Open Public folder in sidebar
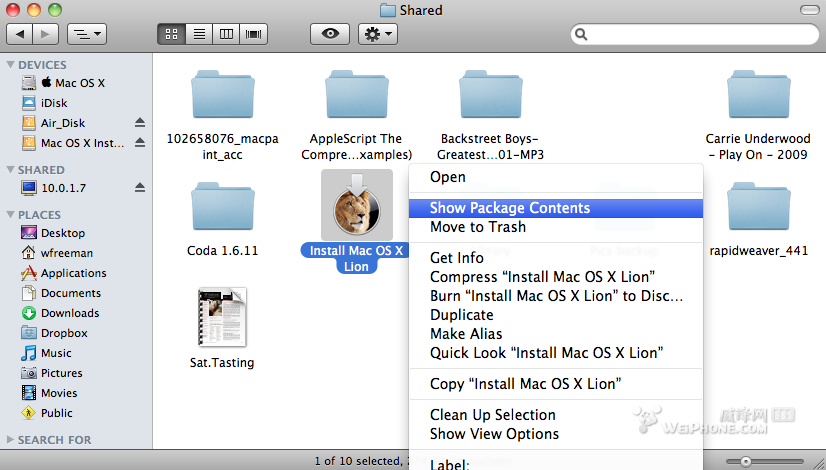The image size is (826, 470). coord(47,413)
